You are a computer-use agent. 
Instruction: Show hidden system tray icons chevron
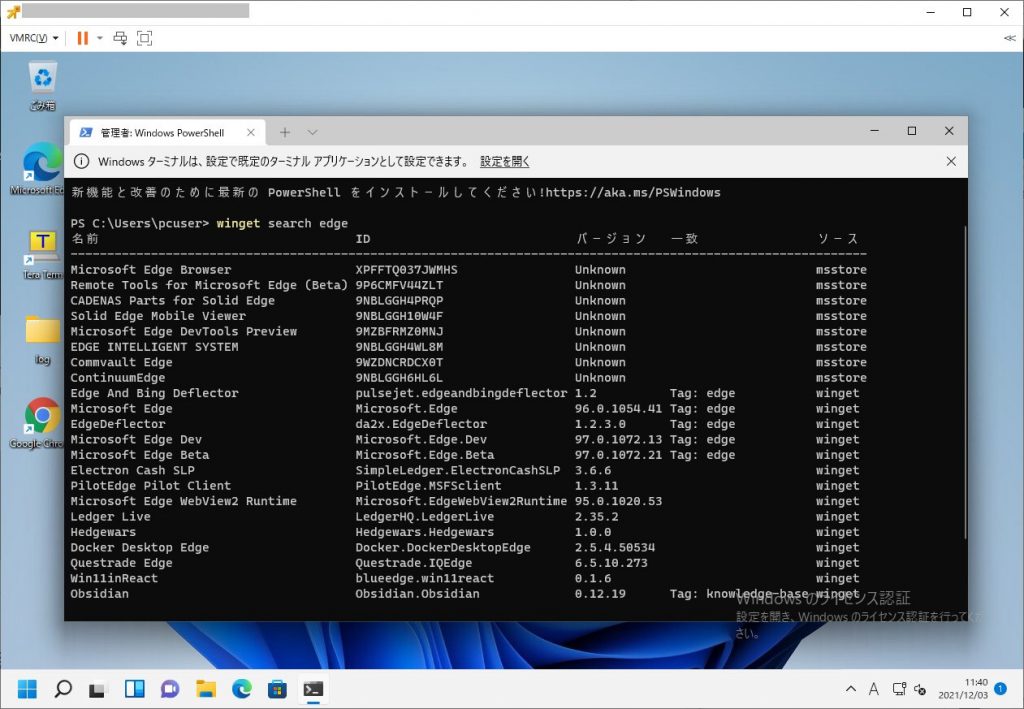(x=850, y=689)
